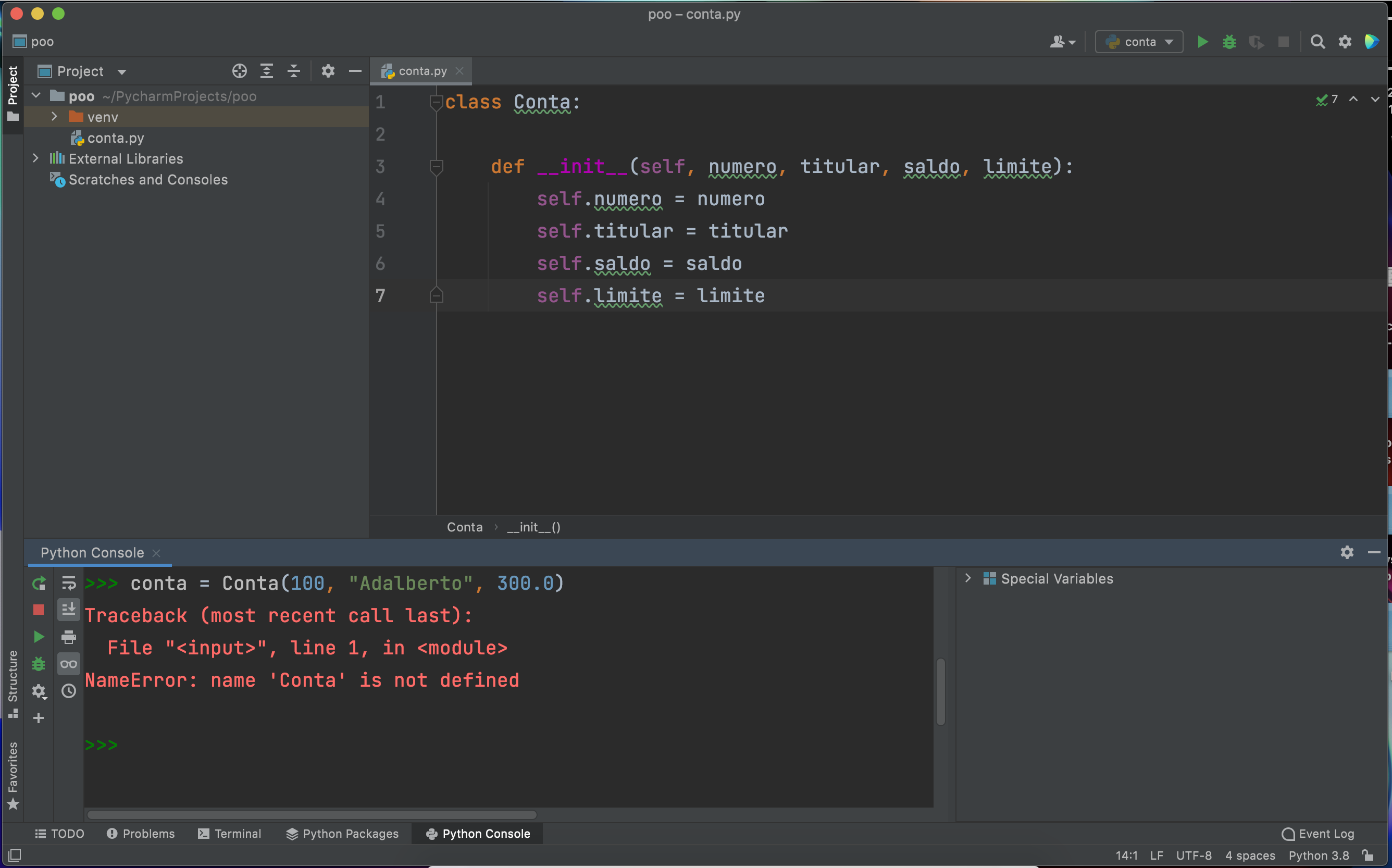
Task: Open Project panel options gear
Action: pos(328,71)
